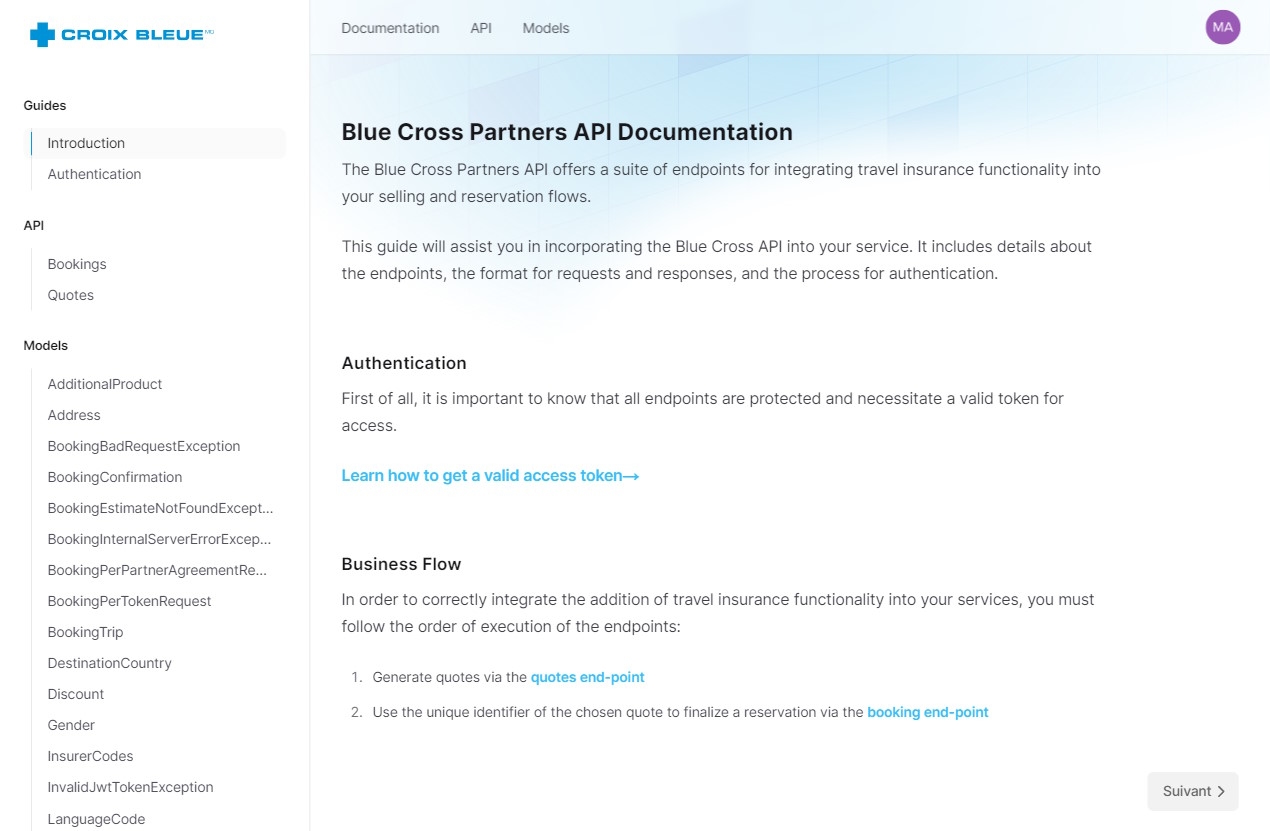Image resolution: width=1270 pixels, height=831 pixels.
Task: Click the valid access token link
Action: tap(490, 475)
